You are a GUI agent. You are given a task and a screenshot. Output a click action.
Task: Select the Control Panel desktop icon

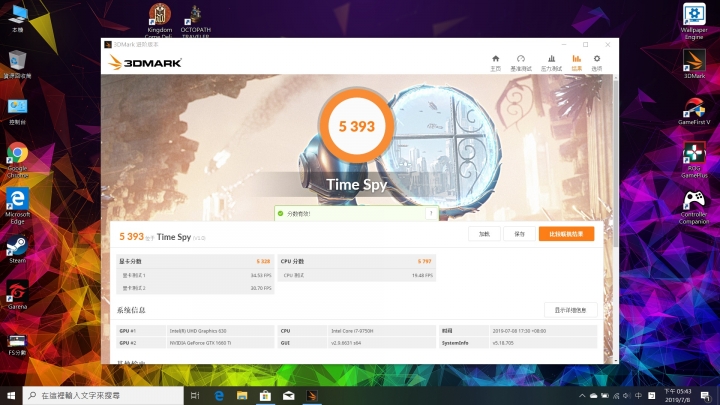(x=17, y=112)
